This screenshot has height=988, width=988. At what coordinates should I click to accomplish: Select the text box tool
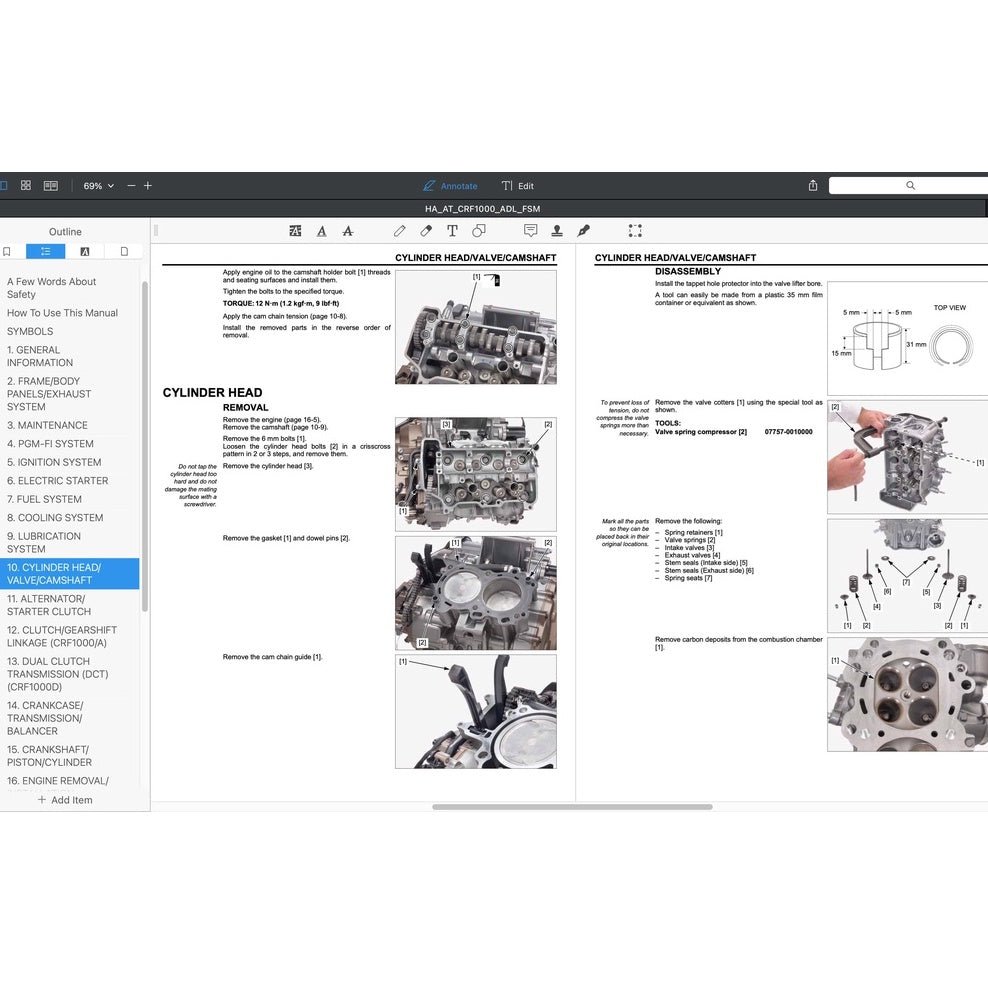point(452,231)
